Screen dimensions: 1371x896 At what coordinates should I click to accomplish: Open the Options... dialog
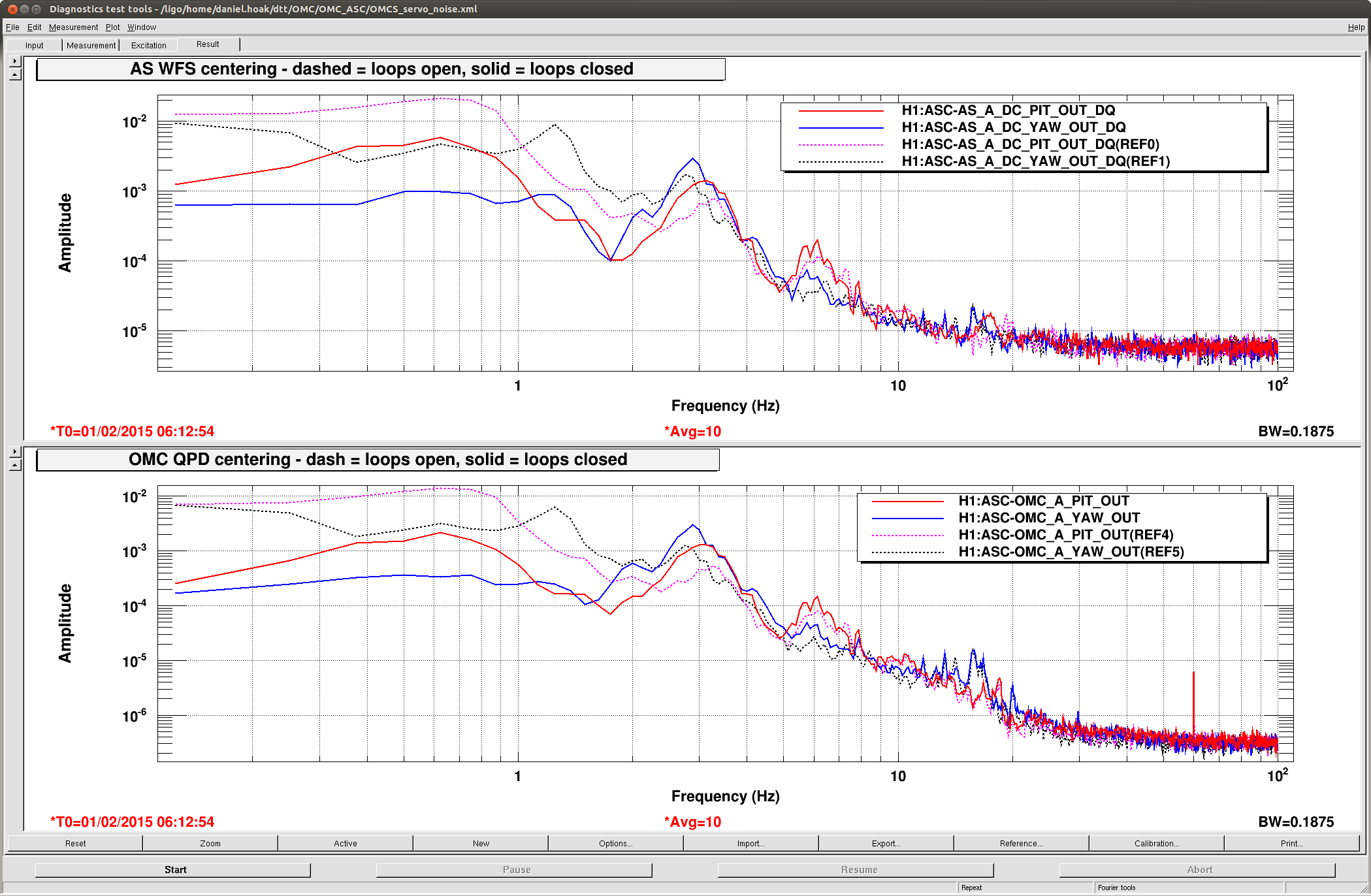(616, 843)
